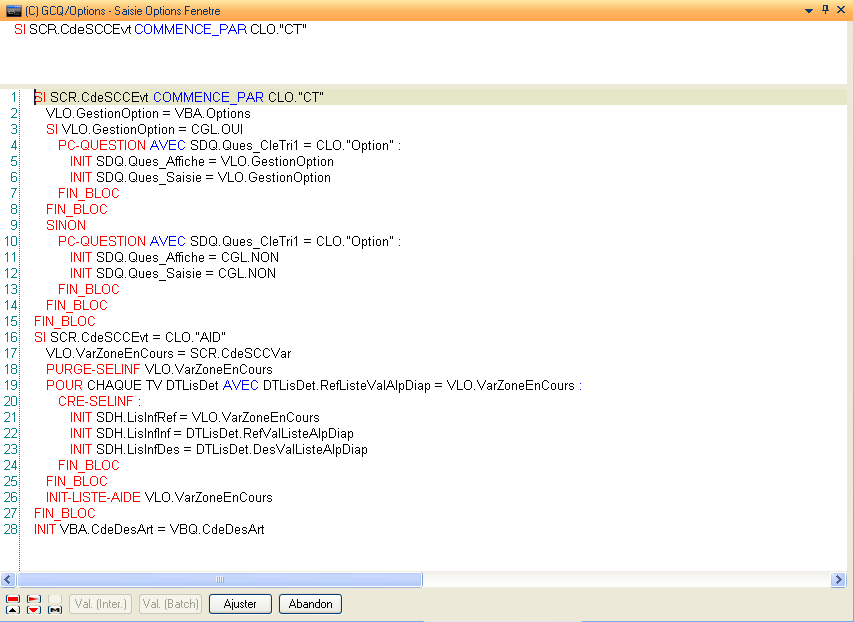The height and width of the screenshot is (622, 854).
Task: Click the red flag icon next to the marker
Action: click(33, 598)
